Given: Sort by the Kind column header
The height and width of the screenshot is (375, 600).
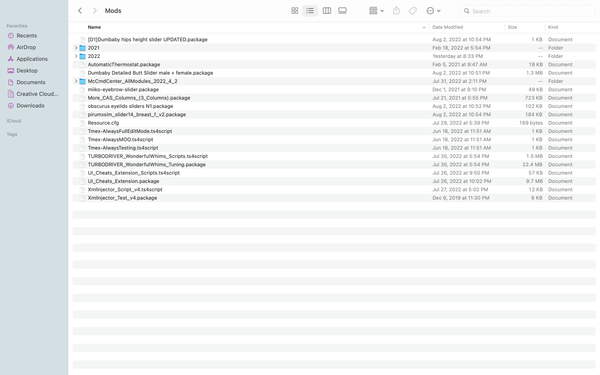Looking at the screenshot, I should point(553,27).
